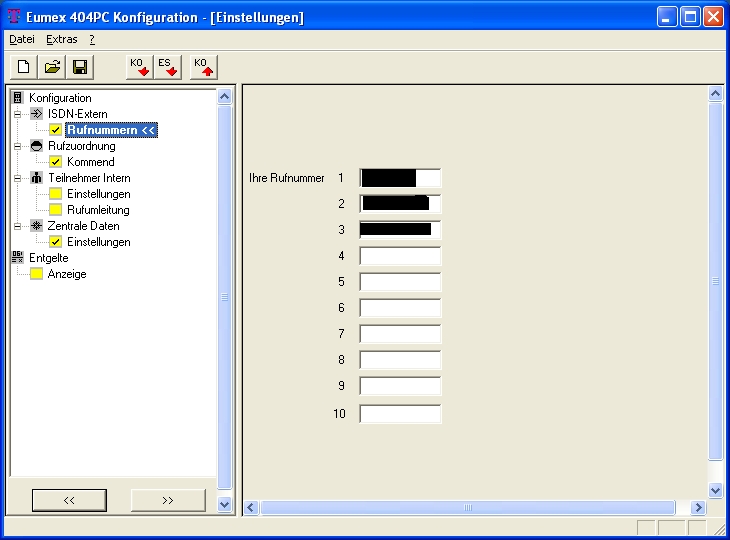Select Rufzuordnung label in tree

point(82,146)
